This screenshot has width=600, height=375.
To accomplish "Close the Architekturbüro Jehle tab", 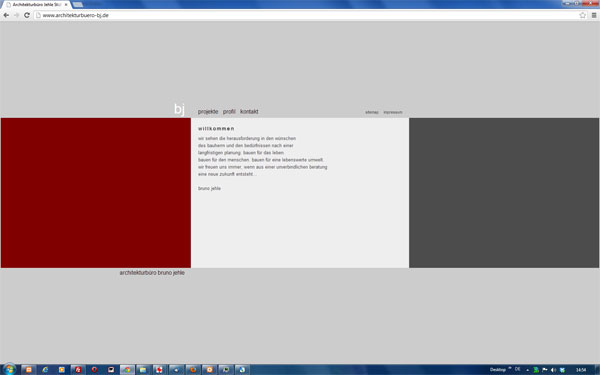I will (66, 5).
